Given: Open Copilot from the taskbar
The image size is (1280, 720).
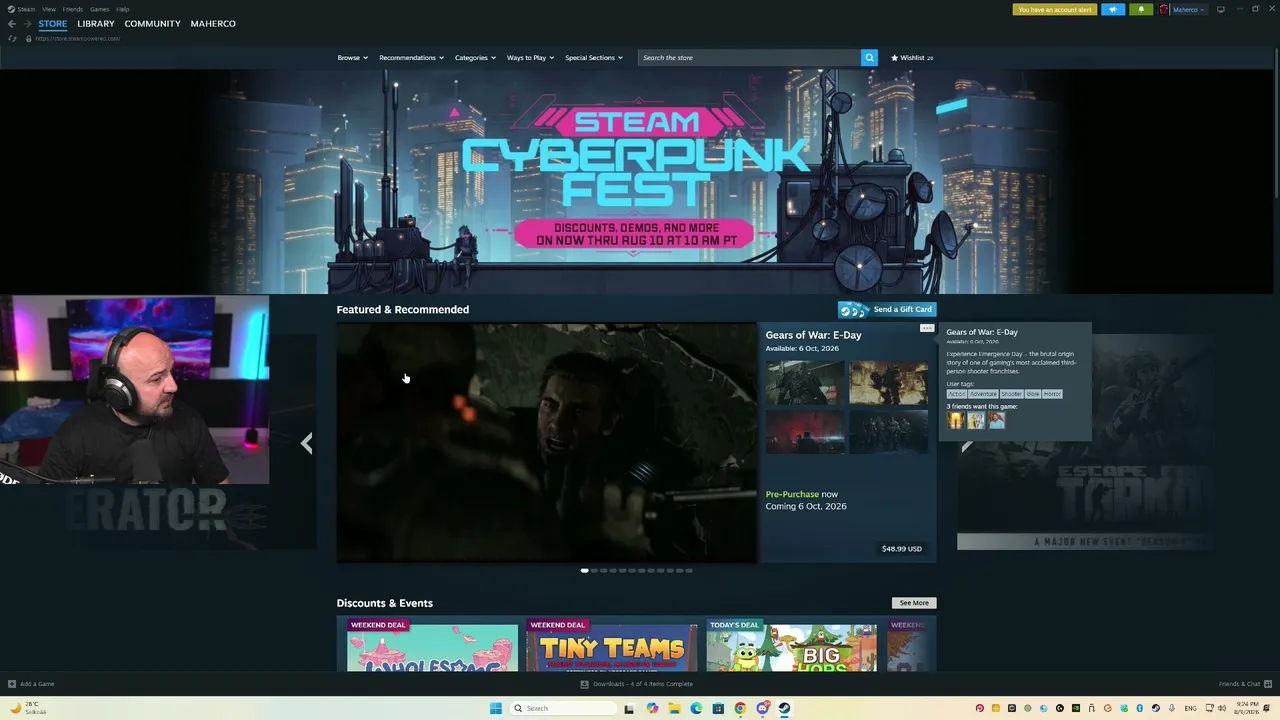Looking at the screenshot, I should tap(652, 708).
